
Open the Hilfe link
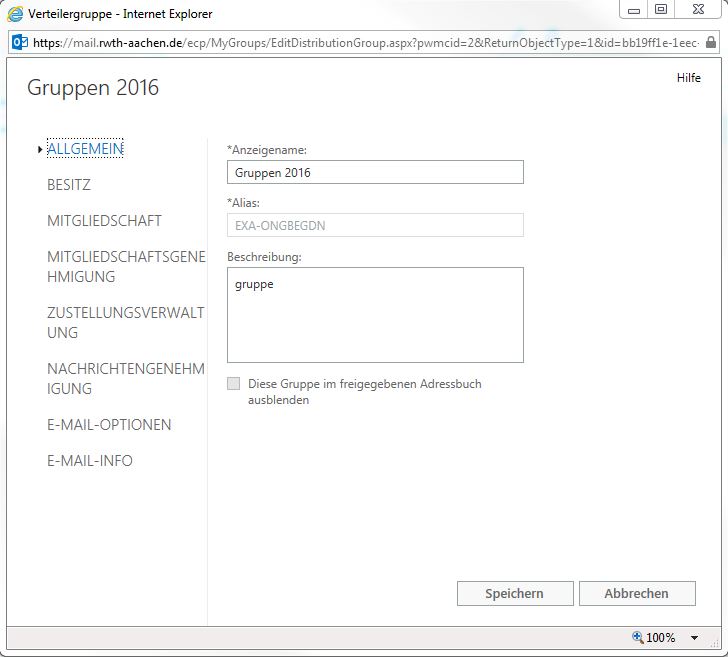click(688, 78)
